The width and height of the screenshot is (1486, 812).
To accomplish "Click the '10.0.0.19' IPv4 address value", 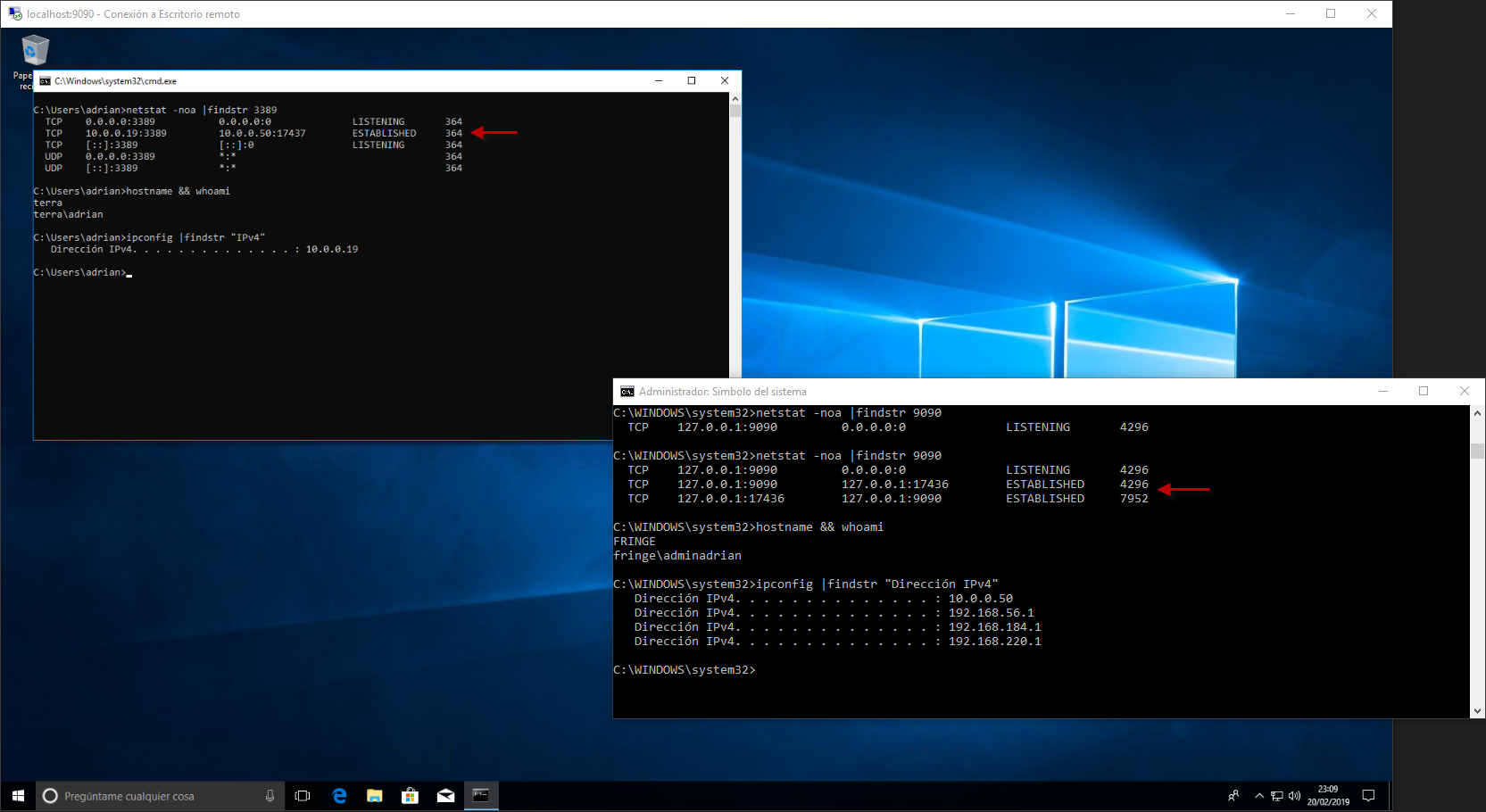I will pyautogui.click(x=332, y=250).
